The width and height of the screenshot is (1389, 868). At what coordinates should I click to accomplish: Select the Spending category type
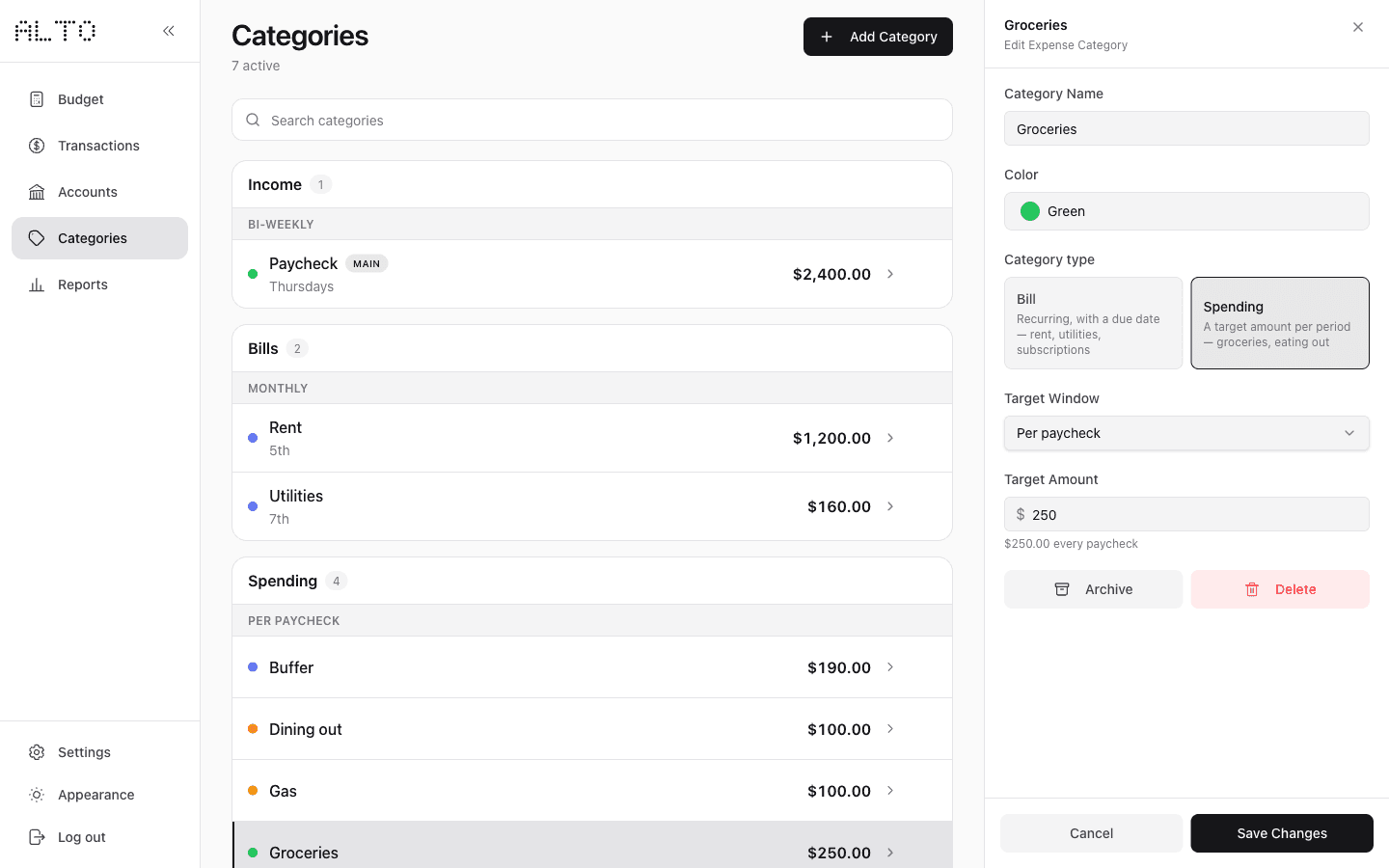tap(1280, 323)
